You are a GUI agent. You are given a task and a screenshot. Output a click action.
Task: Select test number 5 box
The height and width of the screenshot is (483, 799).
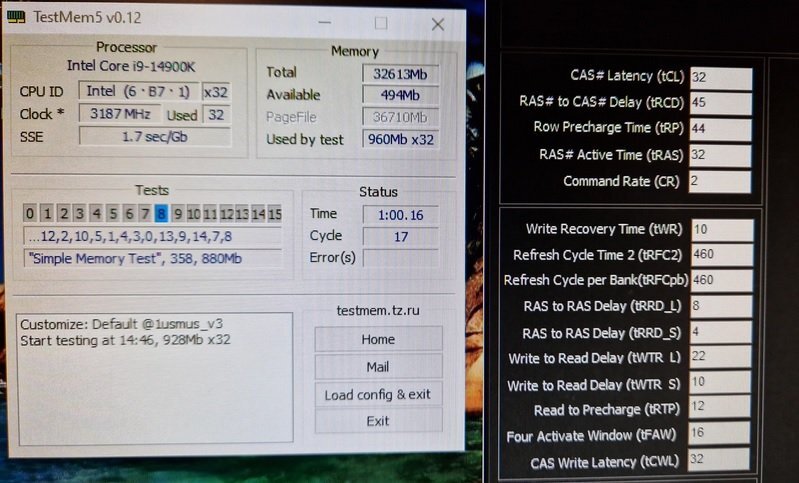pos(113,213)
